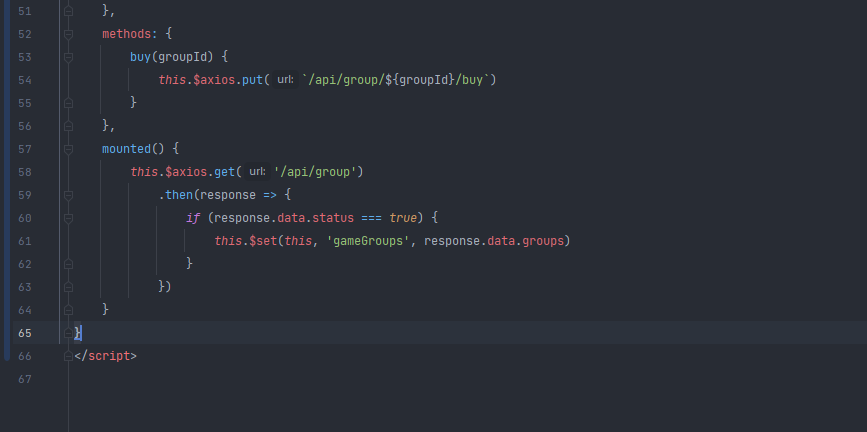
Task: Click the get method name on line 58
Action: [x=224, y=172]
